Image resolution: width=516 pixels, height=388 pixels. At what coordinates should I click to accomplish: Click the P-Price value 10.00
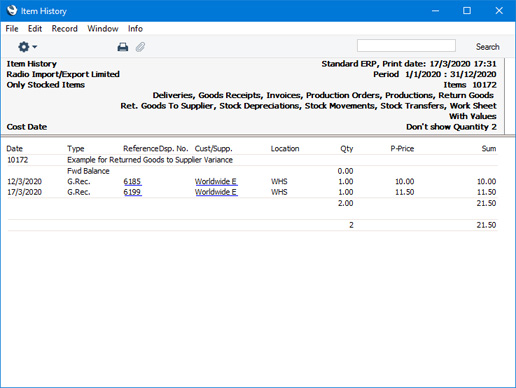[x=404, y=182]
